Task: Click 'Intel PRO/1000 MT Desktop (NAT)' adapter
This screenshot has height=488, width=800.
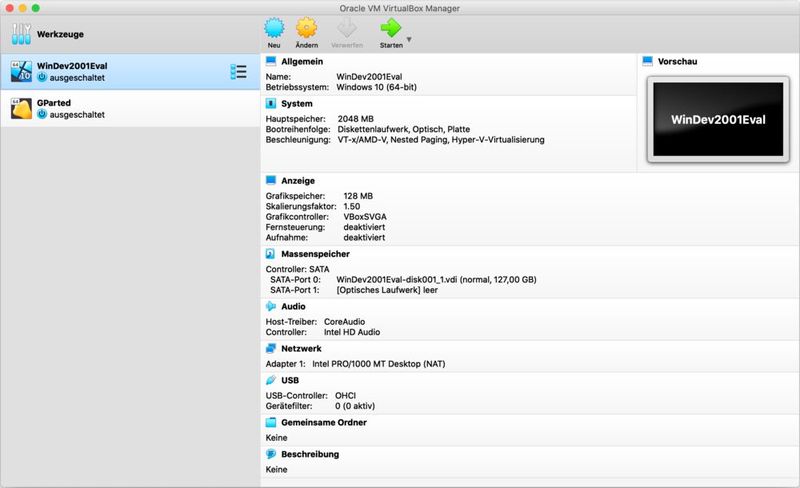Action: (x=379, y=364)
